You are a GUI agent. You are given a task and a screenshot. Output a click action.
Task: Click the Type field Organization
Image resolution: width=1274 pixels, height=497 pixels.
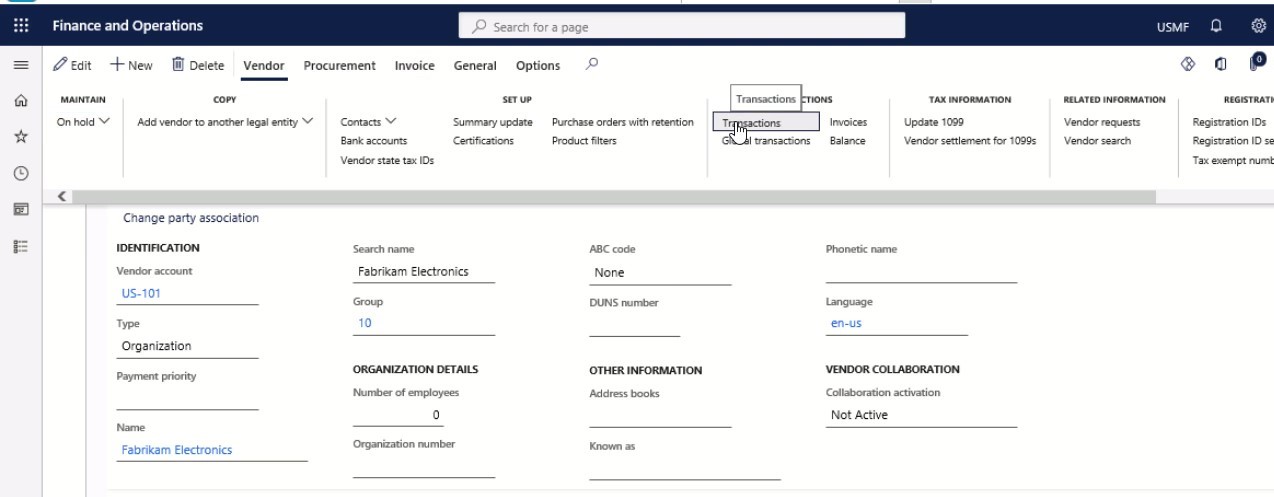(x=187, y=346)
